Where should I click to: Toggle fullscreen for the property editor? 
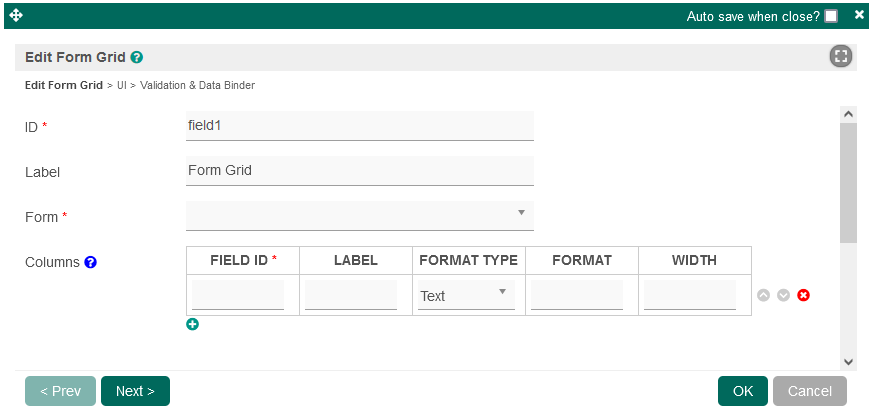point(840,57)
